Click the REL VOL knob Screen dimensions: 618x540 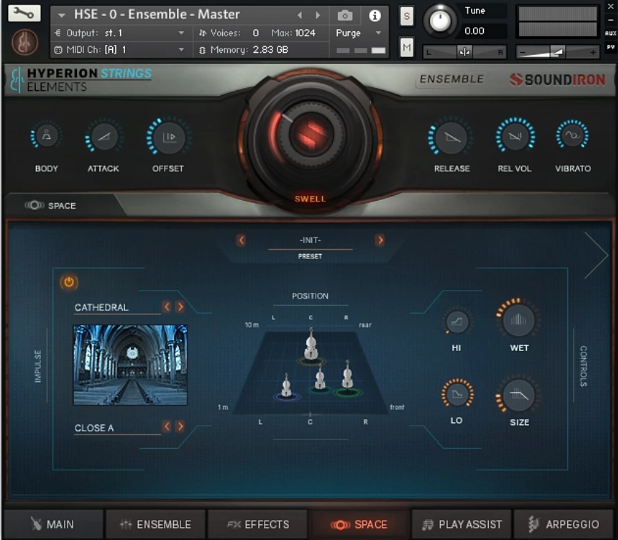pyautogui.click(x=515, y=136)
